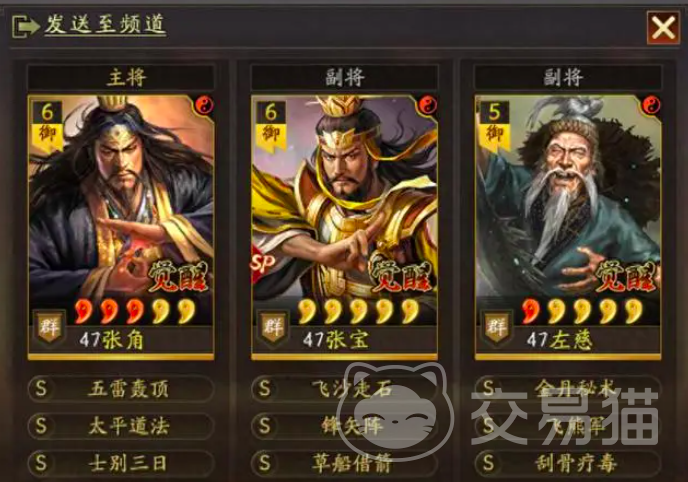Click the 群 faction badge on 张角's card
This screenshot has height=482, width=688.
pyautogui.click(x=49, y=326)
